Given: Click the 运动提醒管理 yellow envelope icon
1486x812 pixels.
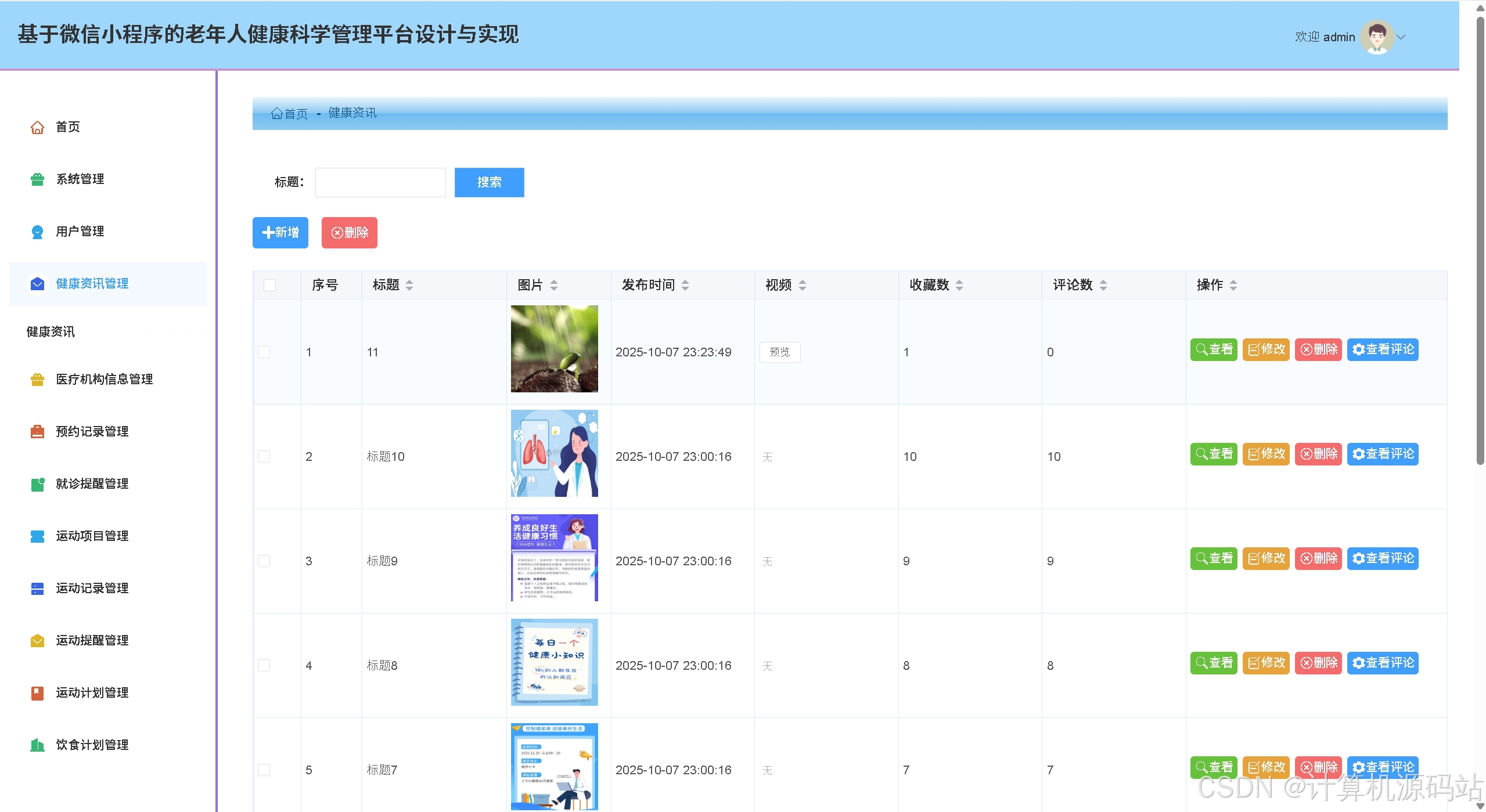Looking at the screenshot, I should pos(37,641).
